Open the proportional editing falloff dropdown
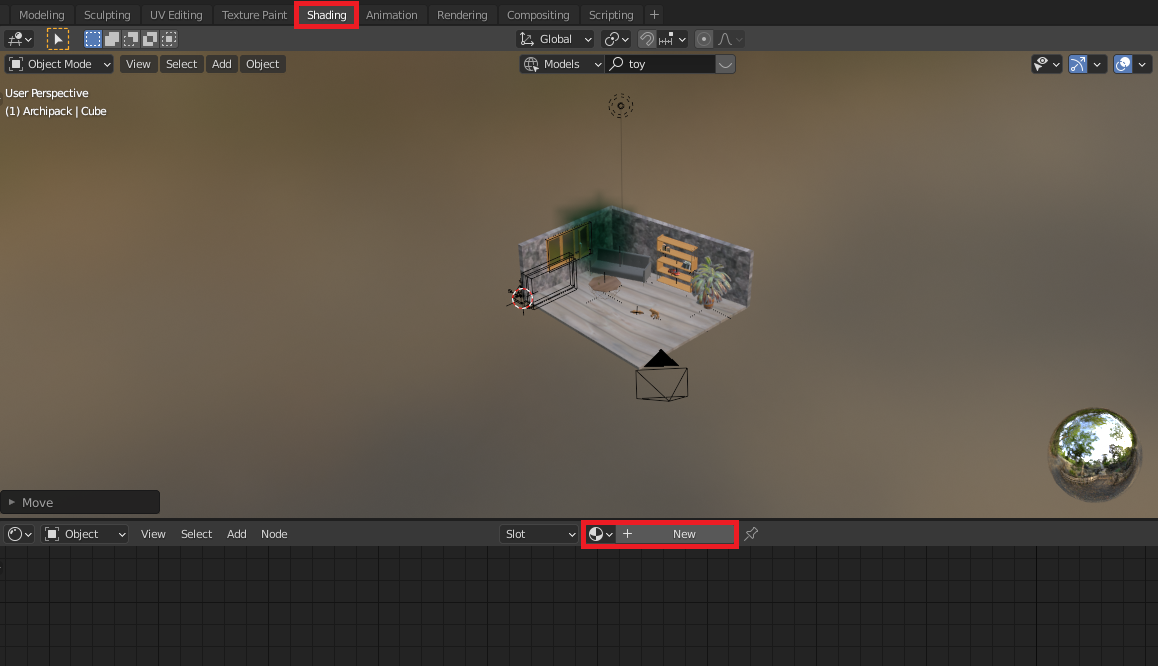1158x666 pixels. coord(730,39)
